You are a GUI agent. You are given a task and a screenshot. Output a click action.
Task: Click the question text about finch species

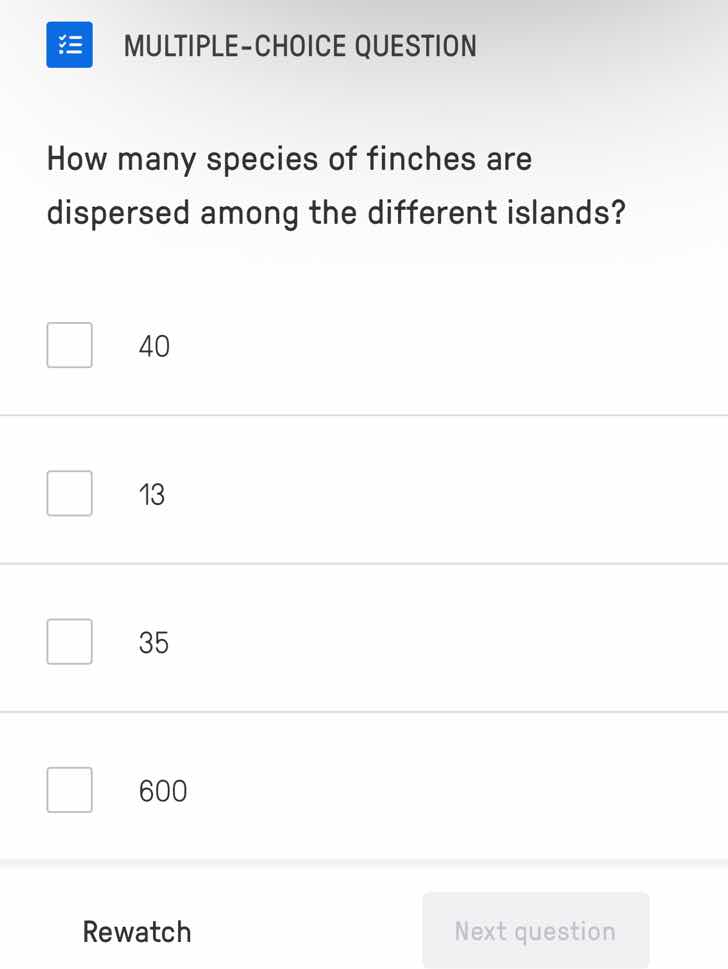(335, 185)
